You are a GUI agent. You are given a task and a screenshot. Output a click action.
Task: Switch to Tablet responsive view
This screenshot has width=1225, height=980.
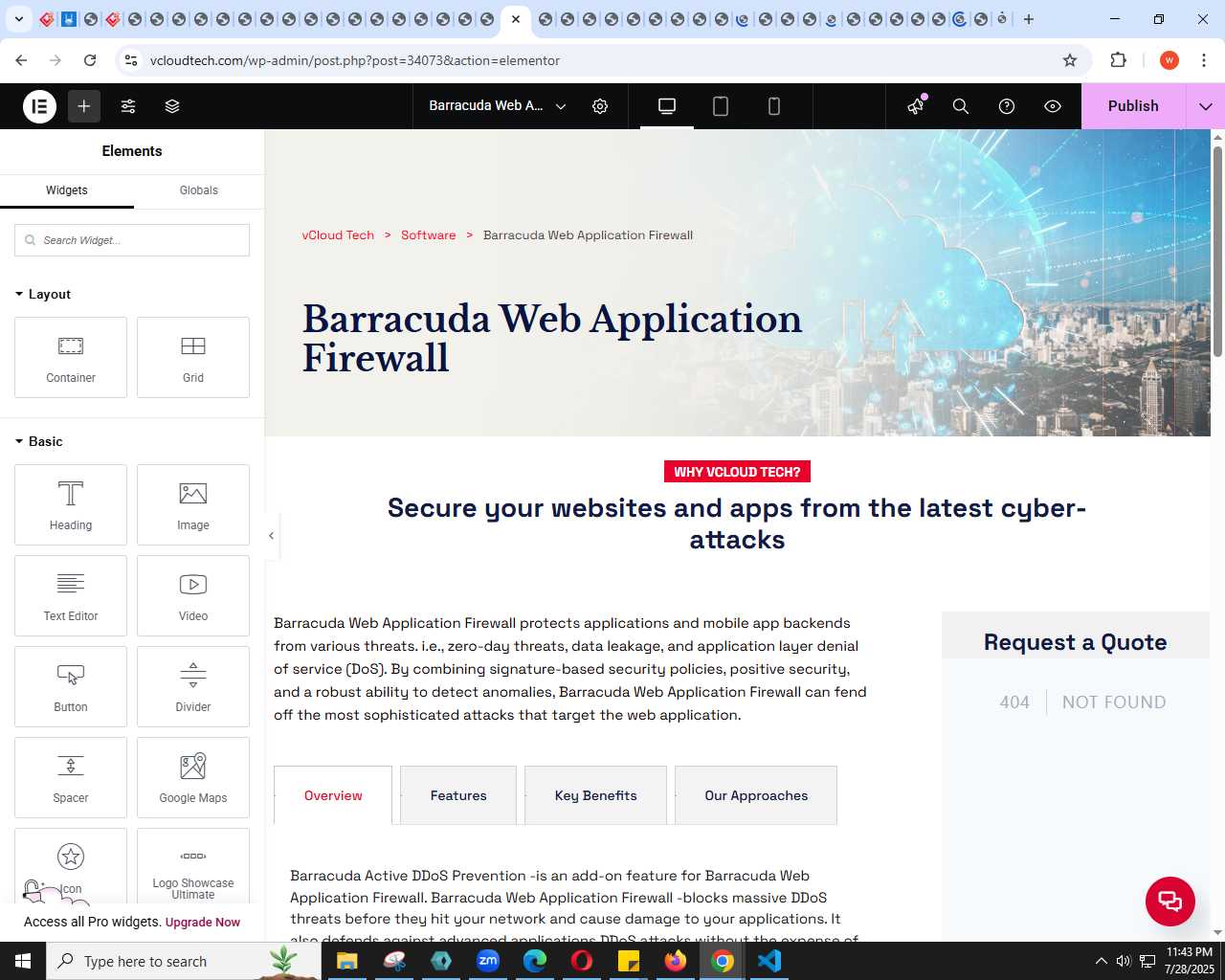point(721,106)
